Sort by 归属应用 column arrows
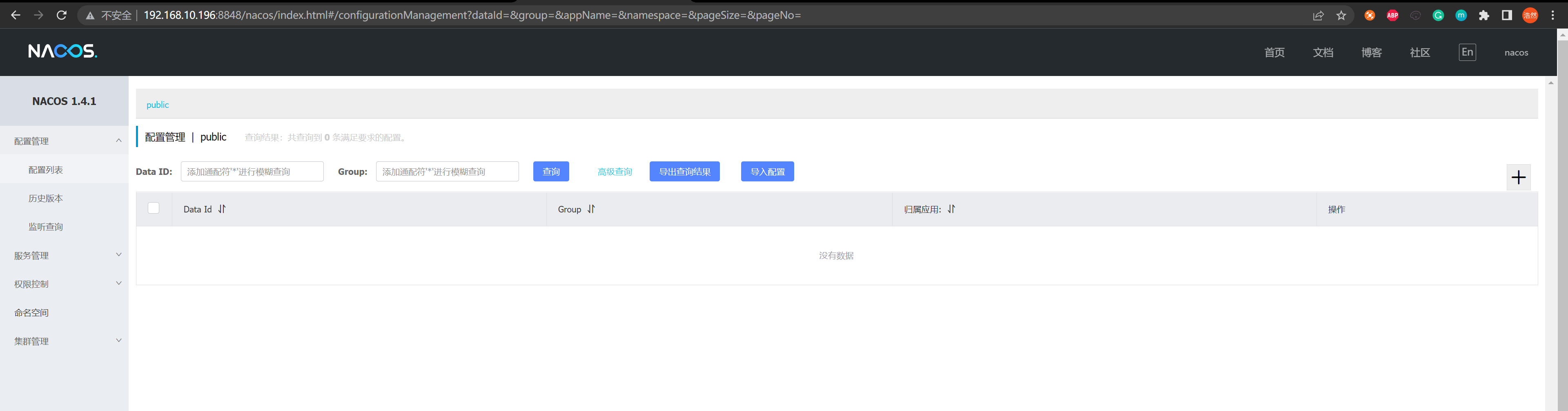The width and height of the screenshot is (1568, 411). (x=951, y=209)
